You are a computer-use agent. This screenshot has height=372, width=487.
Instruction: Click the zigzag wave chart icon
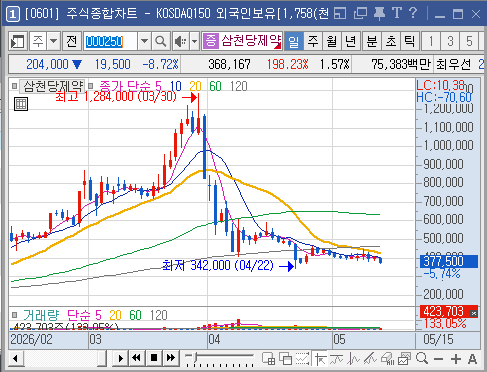pos(353,359)
